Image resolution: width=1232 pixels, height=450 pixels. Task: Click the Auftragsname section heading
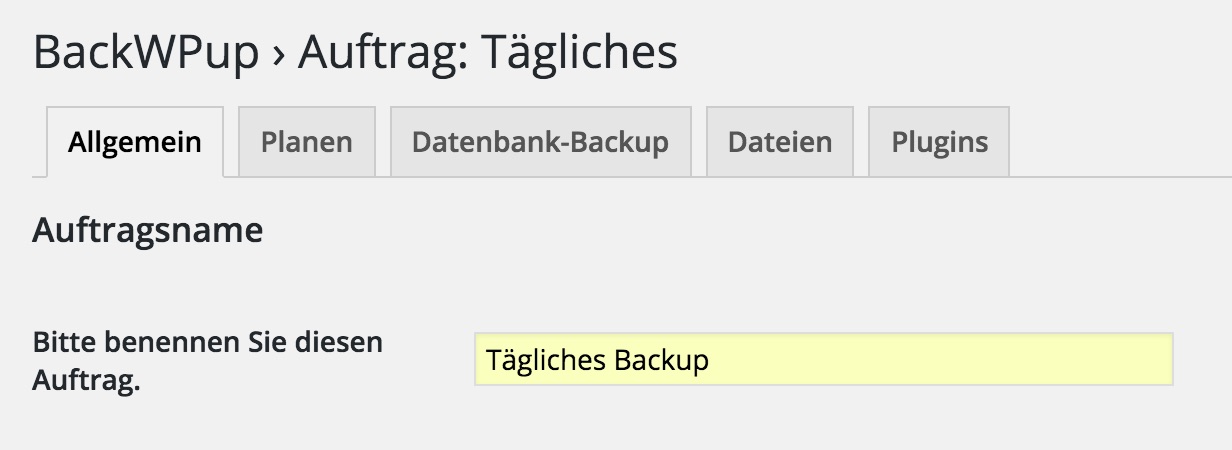pyautogui.click(x=148, y=231)
